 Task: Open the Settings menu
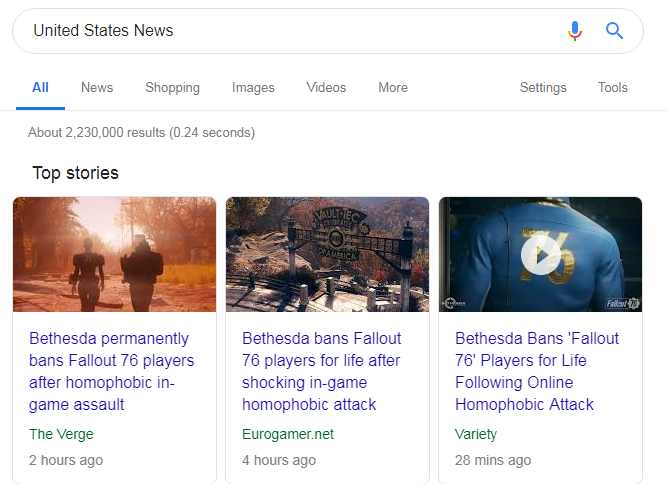click(x=543, y=87)
